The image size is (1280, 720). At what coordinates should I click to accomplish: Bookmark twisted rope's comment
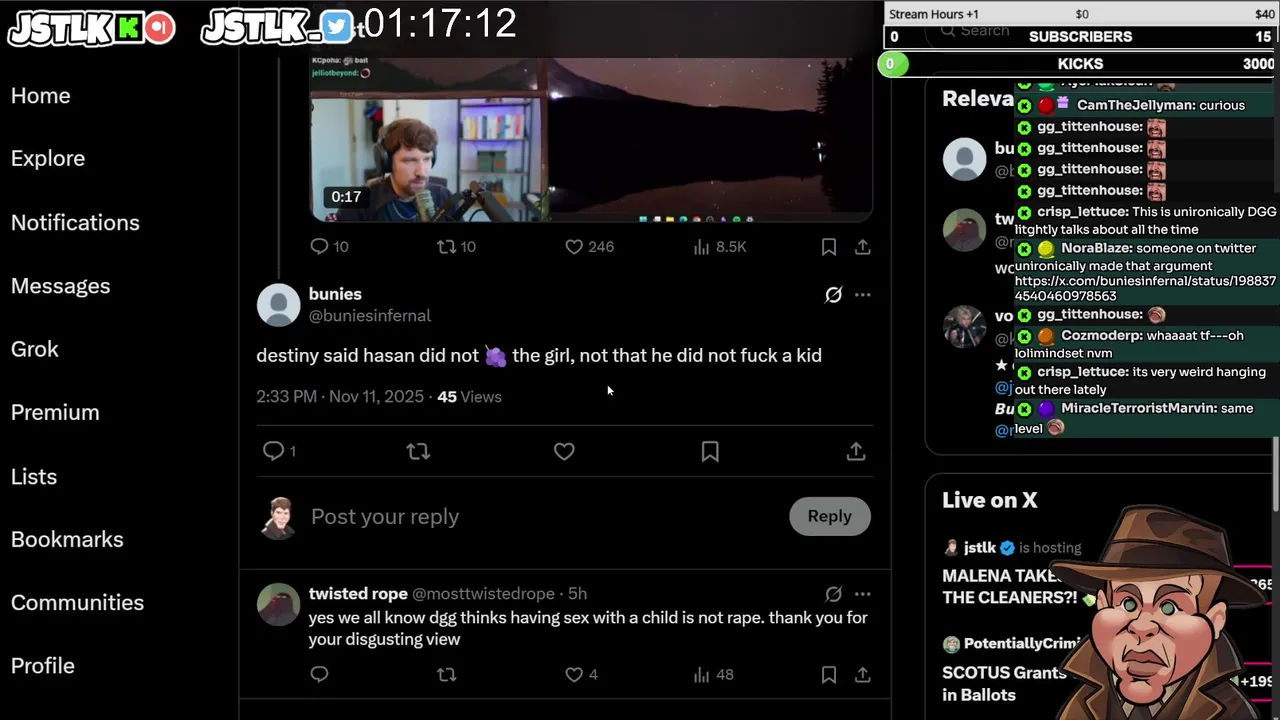(829, 675)
